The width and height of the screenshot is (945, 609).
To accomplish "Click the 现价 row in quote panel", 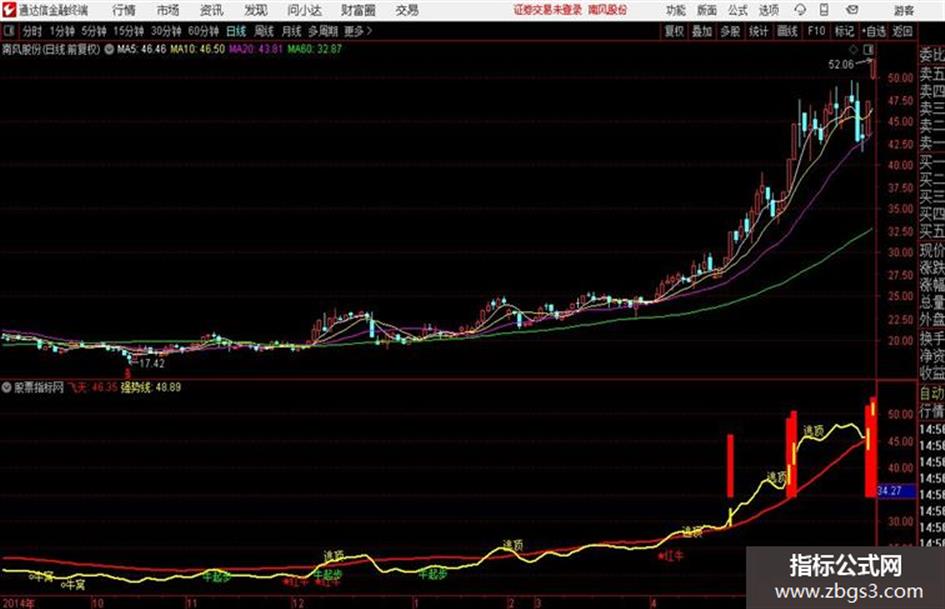I will click(x=932, y=250).
